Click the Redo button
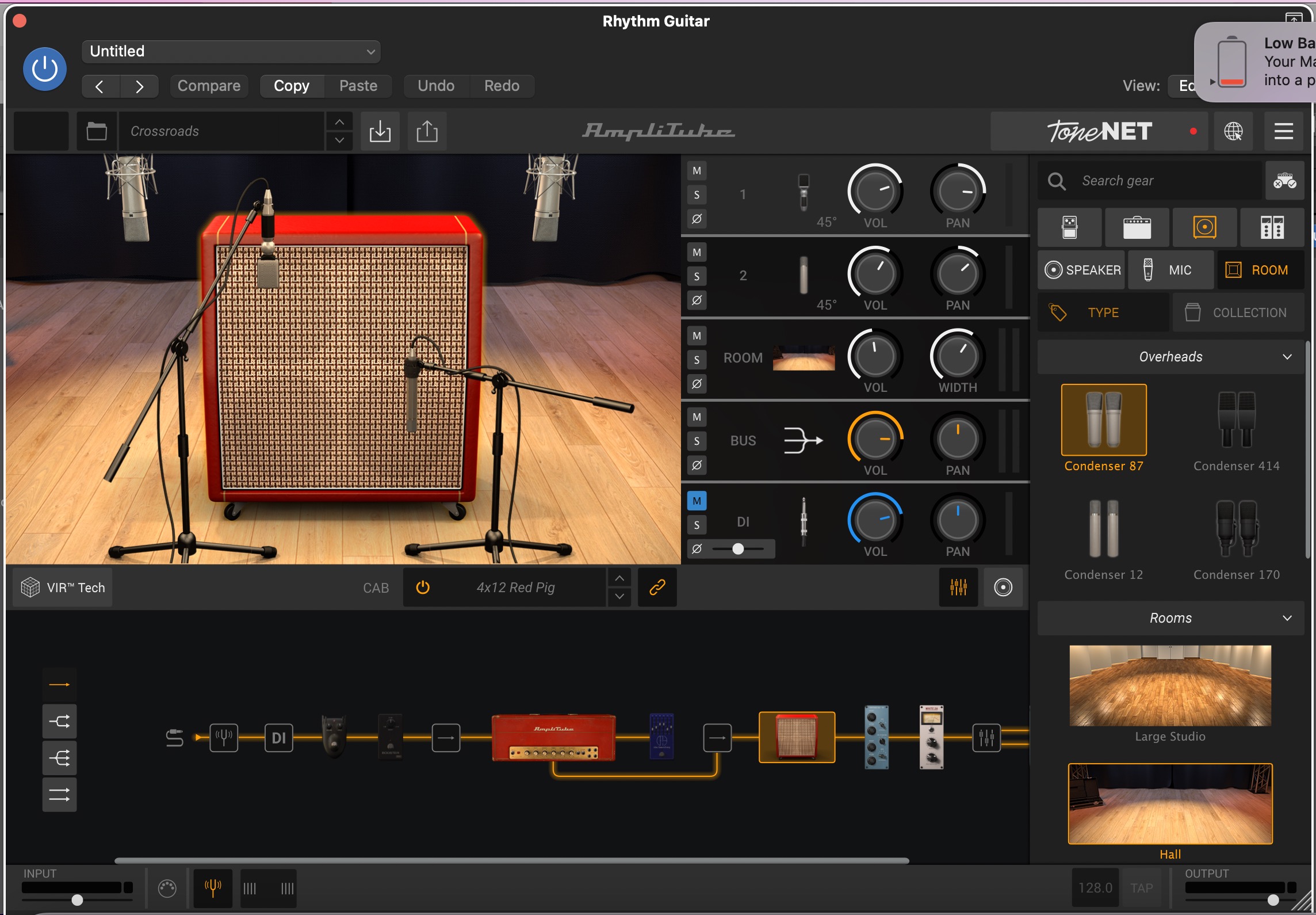Screen dimensions: 1316x915 [x=502, y=86]
